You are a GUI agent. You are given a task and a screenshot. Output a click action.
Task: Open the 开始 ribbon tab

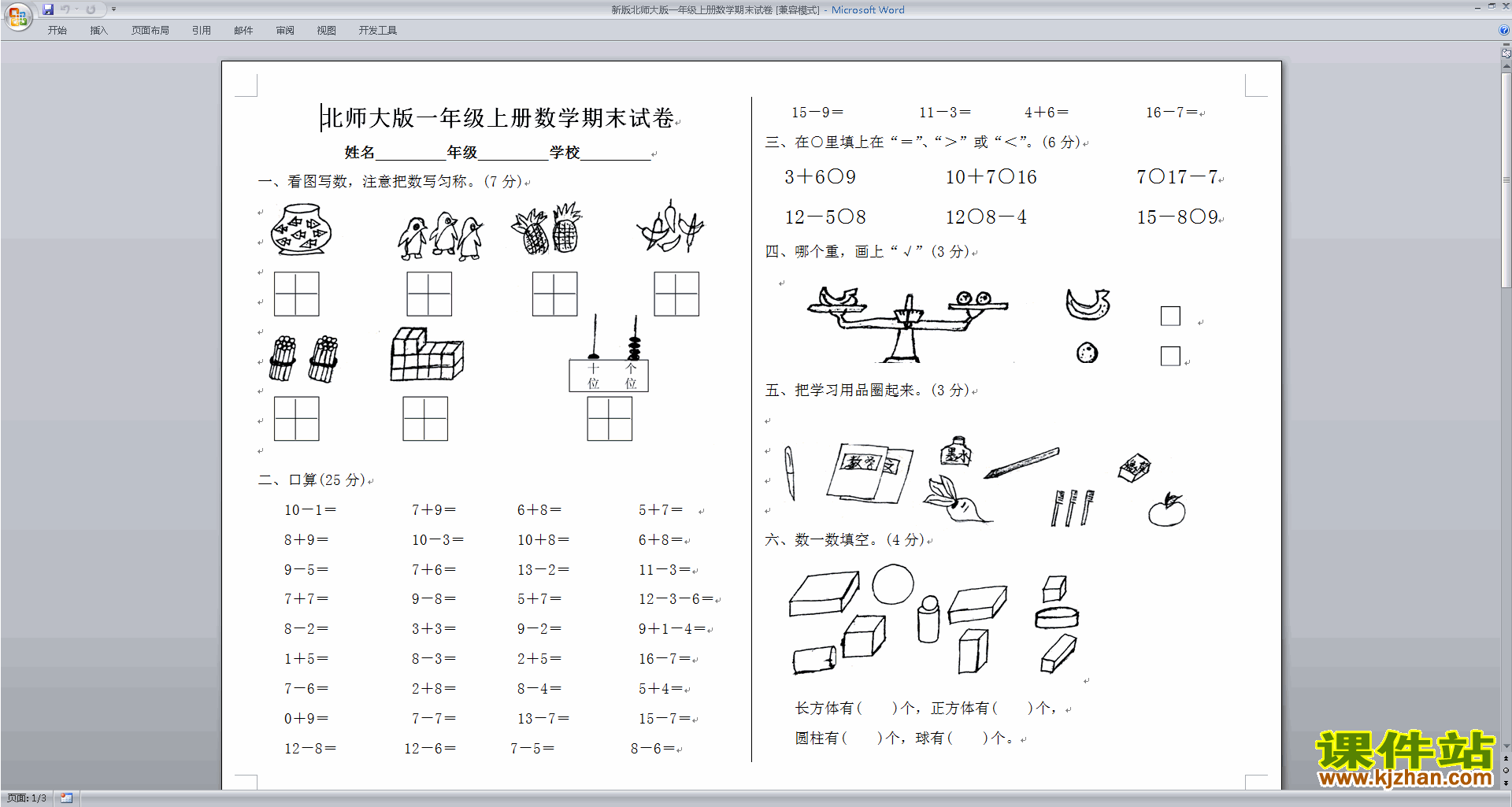click(x=57, y=31)
